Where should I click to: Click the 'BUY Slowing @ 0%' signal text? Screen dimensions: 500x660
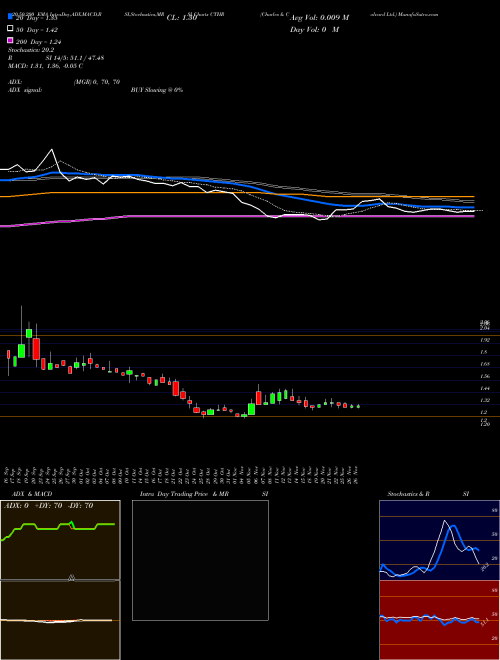[x=157, y=90]
